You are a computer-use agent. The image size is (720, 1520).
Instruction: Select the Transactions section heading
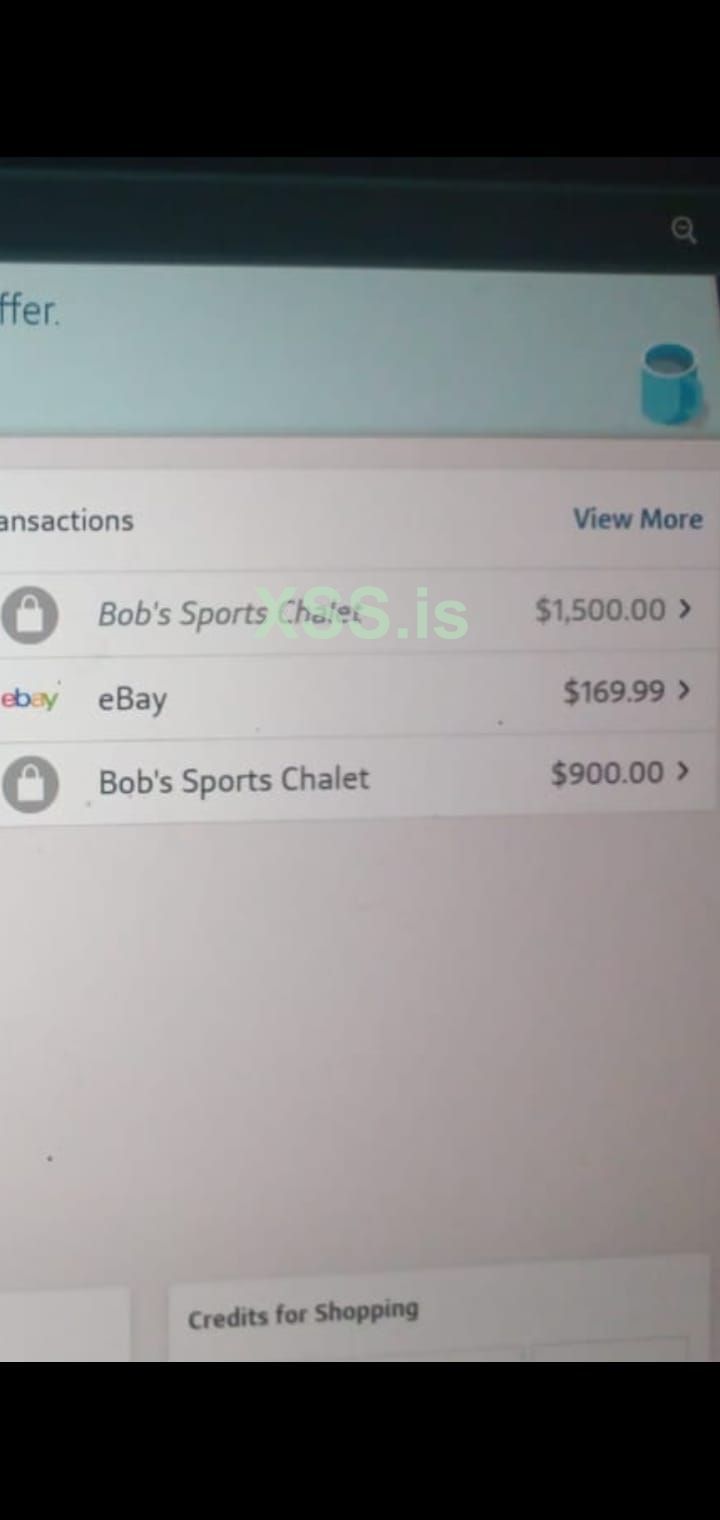point(66,521)
